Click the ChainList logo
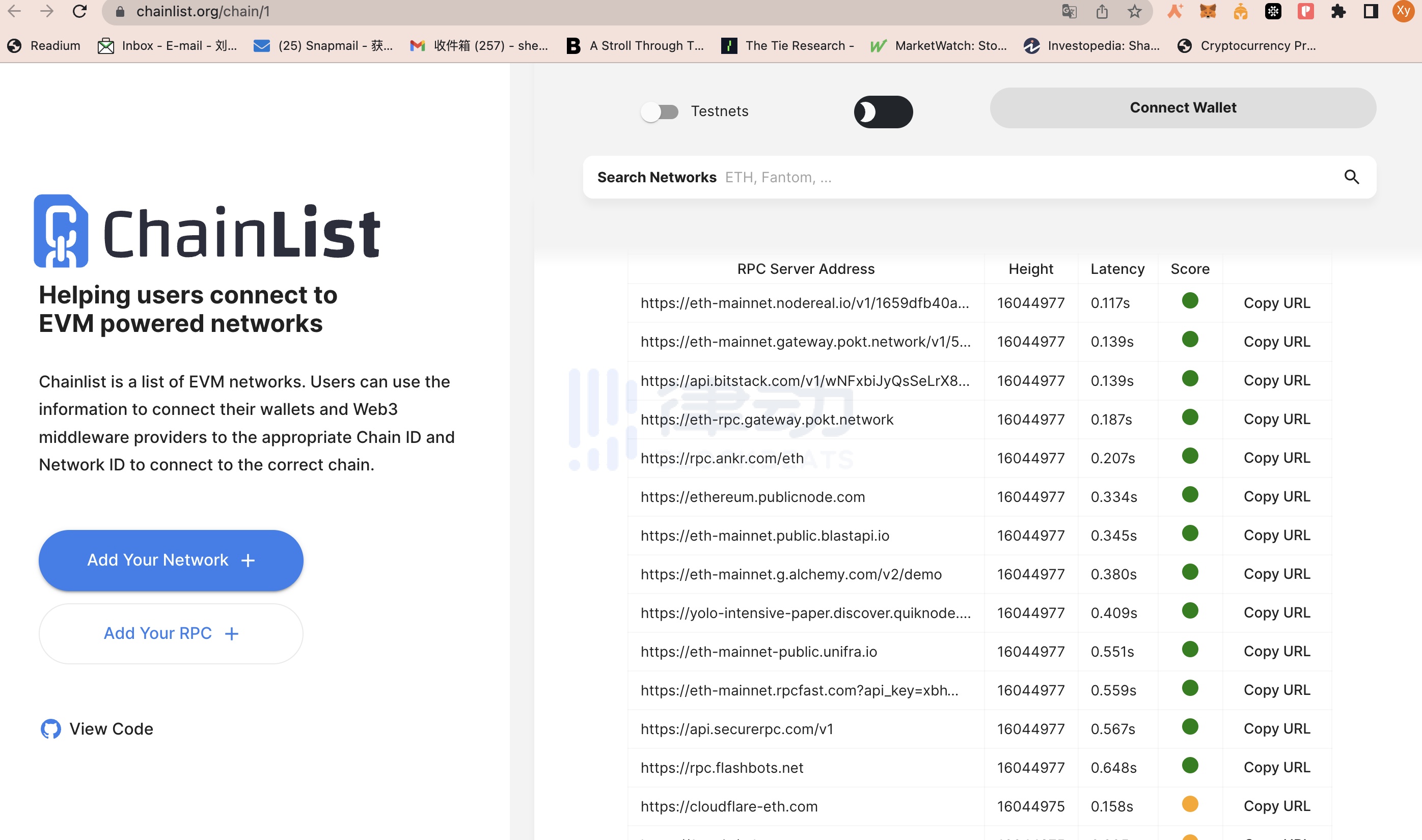Image resolution: width=1422 pixels, height=840 pixels. coord(207,231)
